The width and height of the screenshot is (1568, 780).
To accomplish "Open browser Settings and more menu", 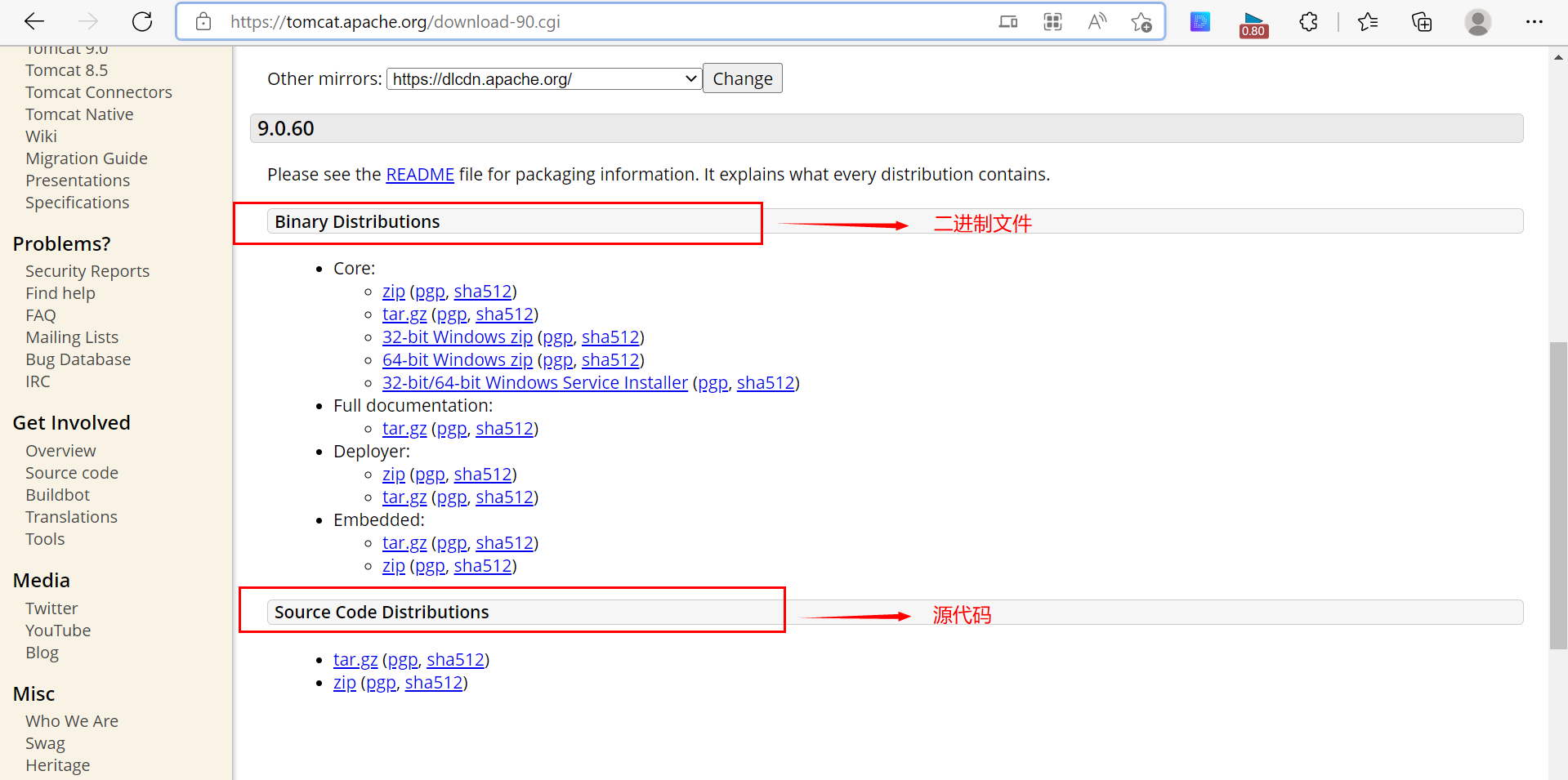I will [x=1534, y=22].
